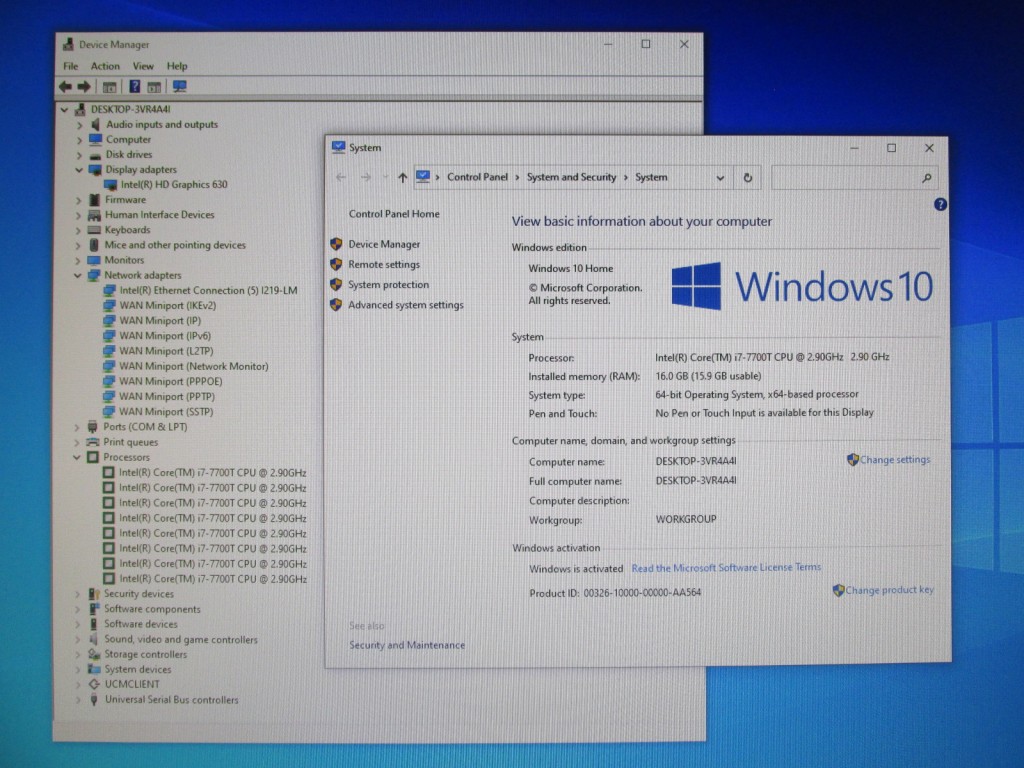Image resolution: width=1024 pixels, height=768 pixels.
Task: Collapse the Processors node
Action: pyautogui.click(x=77, y=457)
